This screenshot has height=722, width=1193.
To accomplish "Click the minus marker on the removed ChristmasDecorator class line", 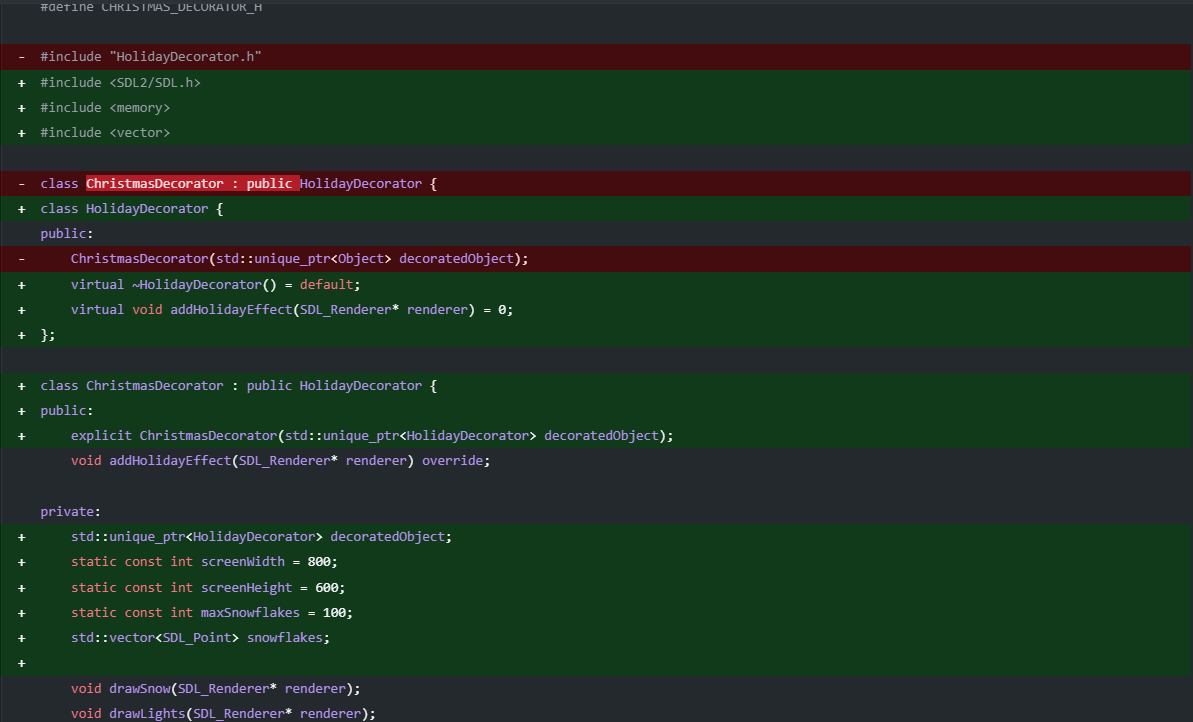I will tap(21, 184).
